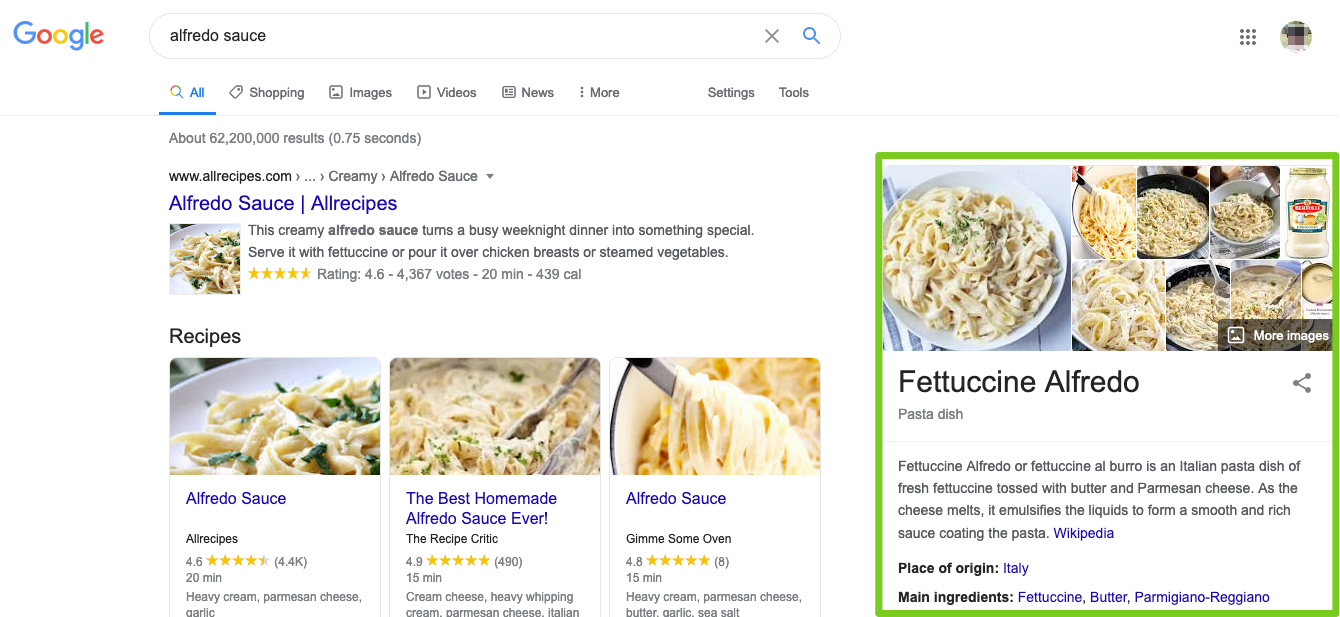Open the Alfredo Sauce Allrecipes link
Screen dimensions: 1340x617
pos(283,203)
